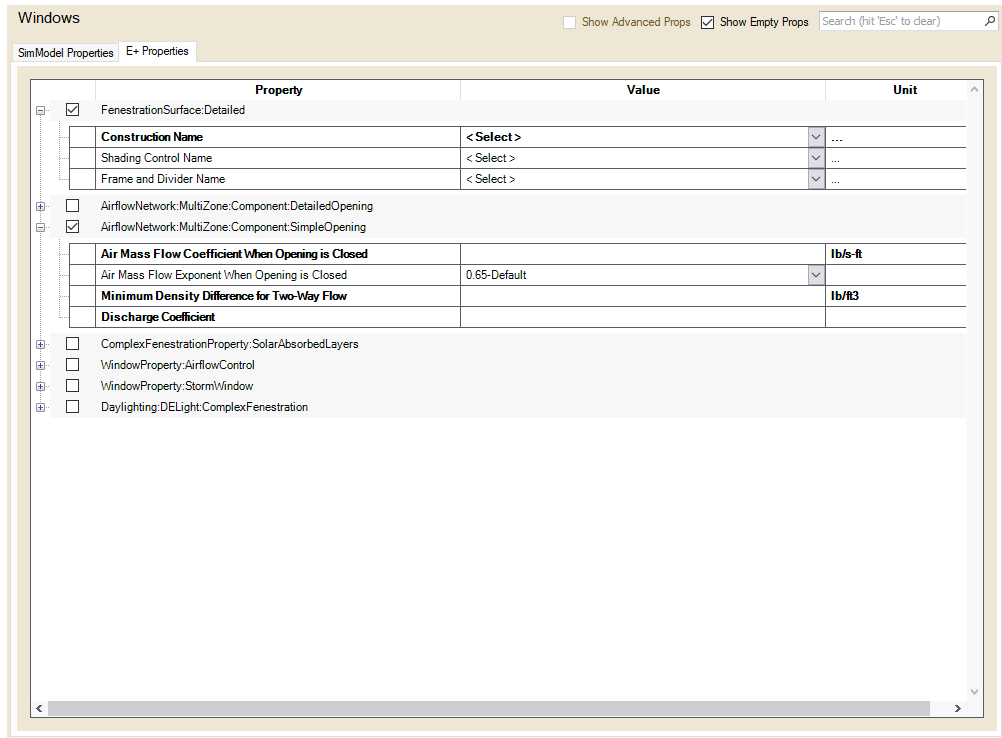Click vertical scrollbar down arrow
The width and height of the screenshot is (1002, 738).
click(x=974, y=691)
